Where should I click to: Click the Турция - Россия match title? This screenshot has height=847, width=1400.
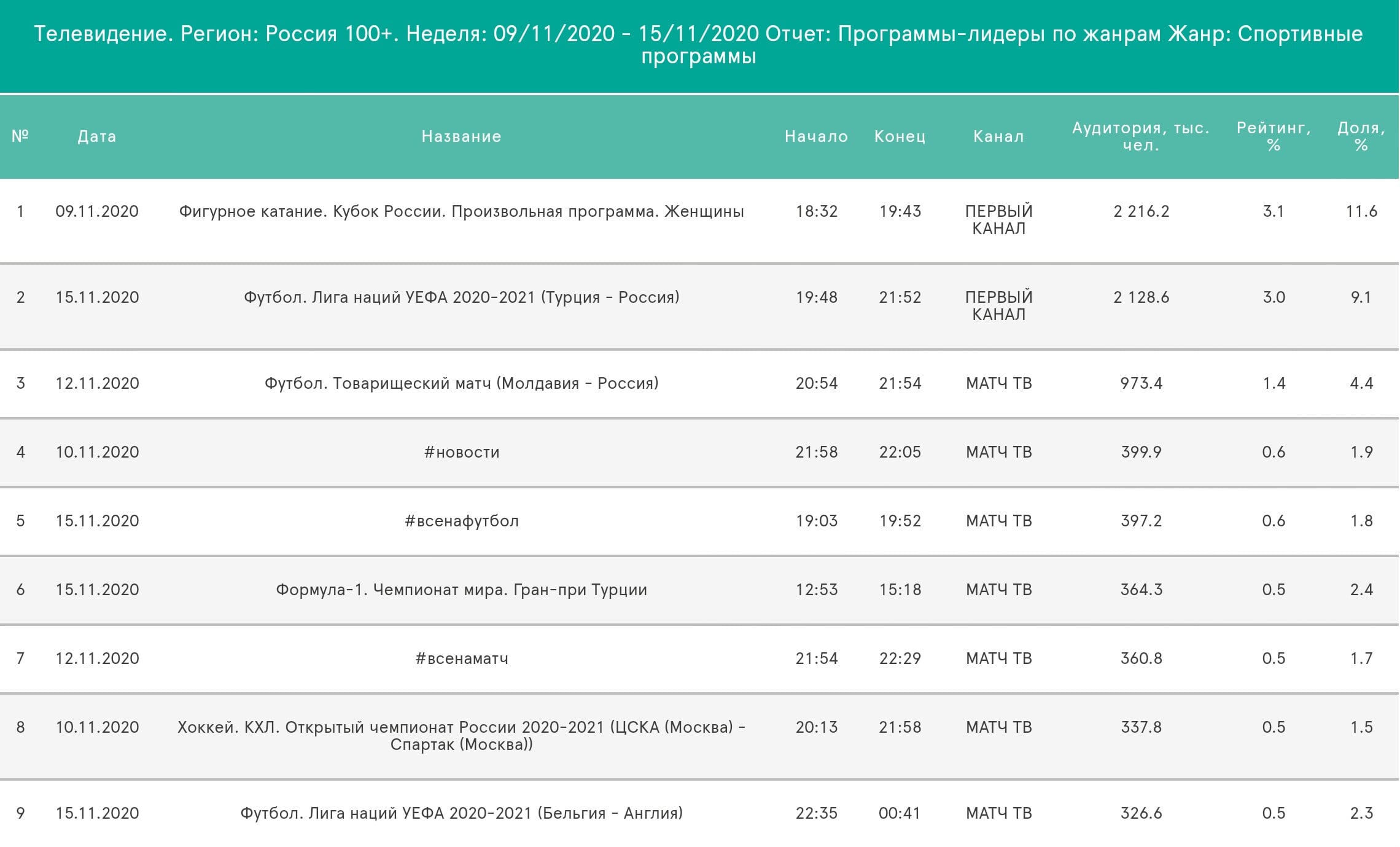[x=462, y=297]
